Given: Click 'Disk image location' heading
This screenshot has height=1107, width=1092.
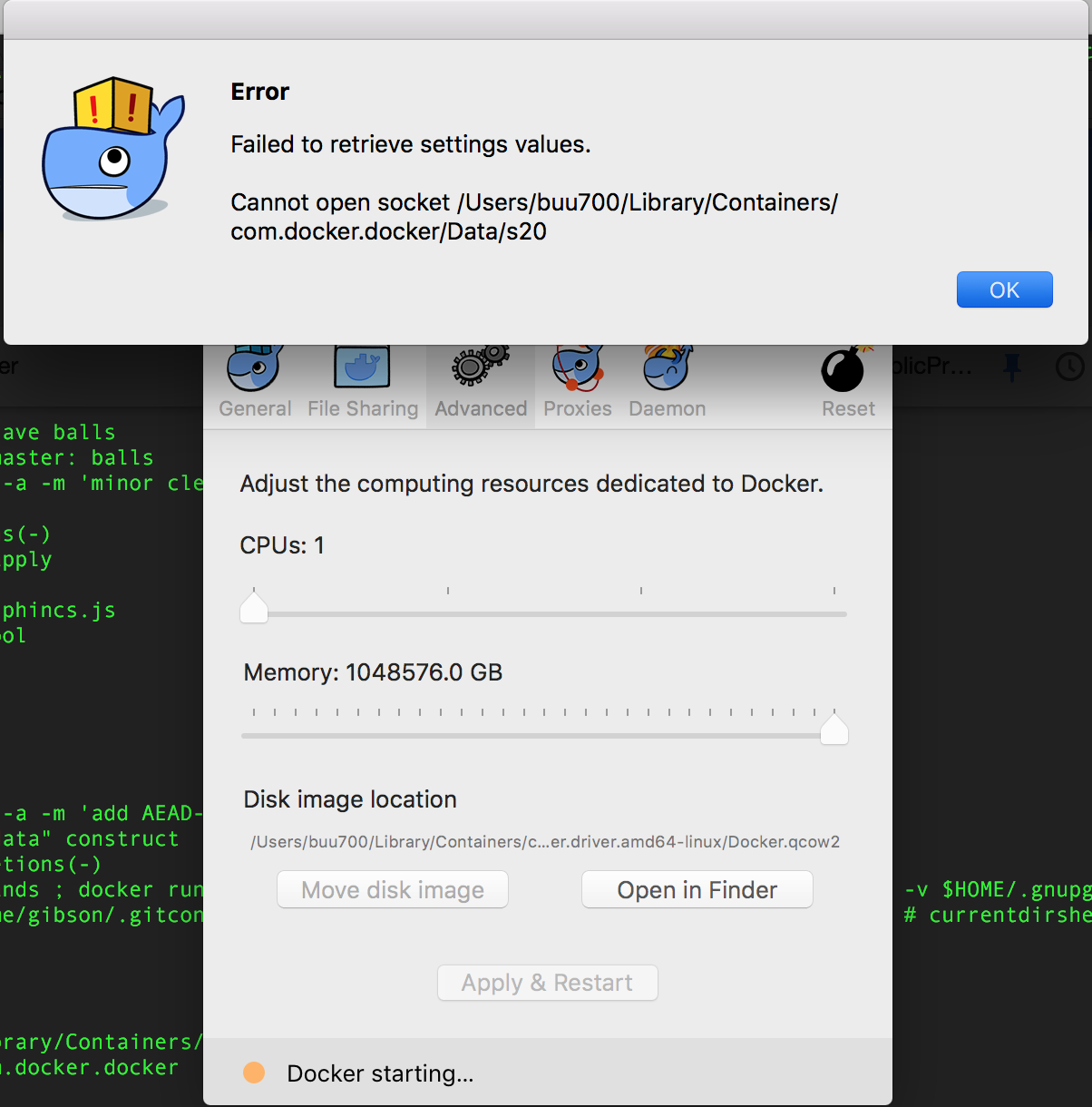Looking at the screenshot, I should pyautogui.click(x=350, y=799).
